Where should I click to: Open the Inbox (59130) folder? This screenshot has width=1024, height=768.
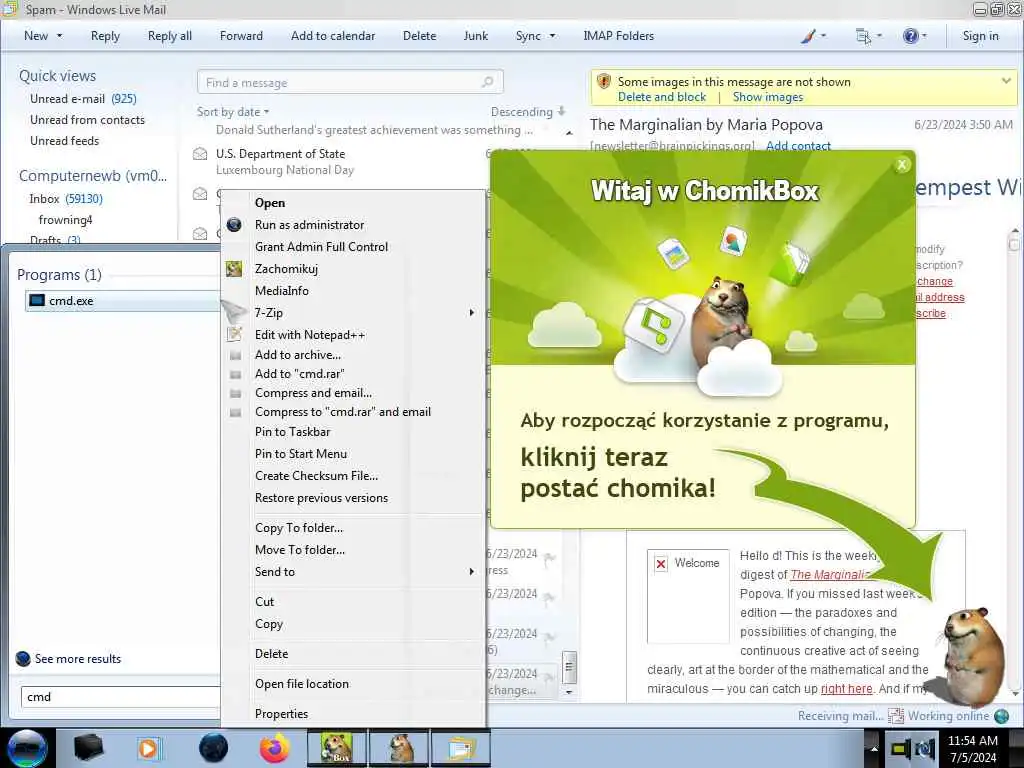tap(66, 199)
